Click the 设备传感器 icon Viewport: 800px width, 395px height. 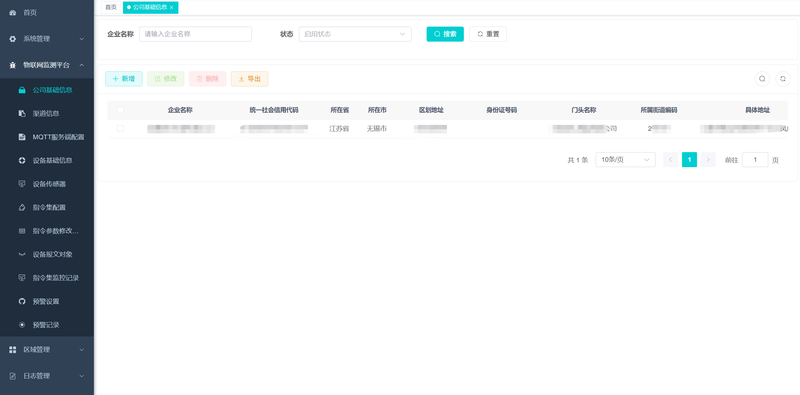(x=22, y=184)
